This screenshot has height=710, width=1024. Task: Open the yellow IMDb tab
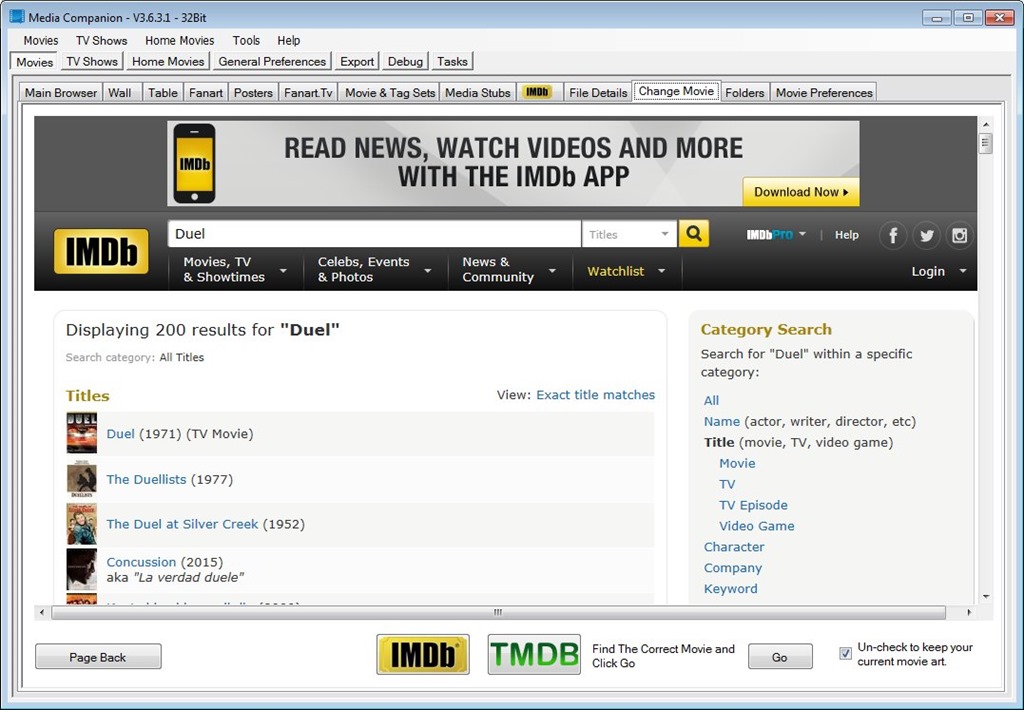[x=537, y=92]
